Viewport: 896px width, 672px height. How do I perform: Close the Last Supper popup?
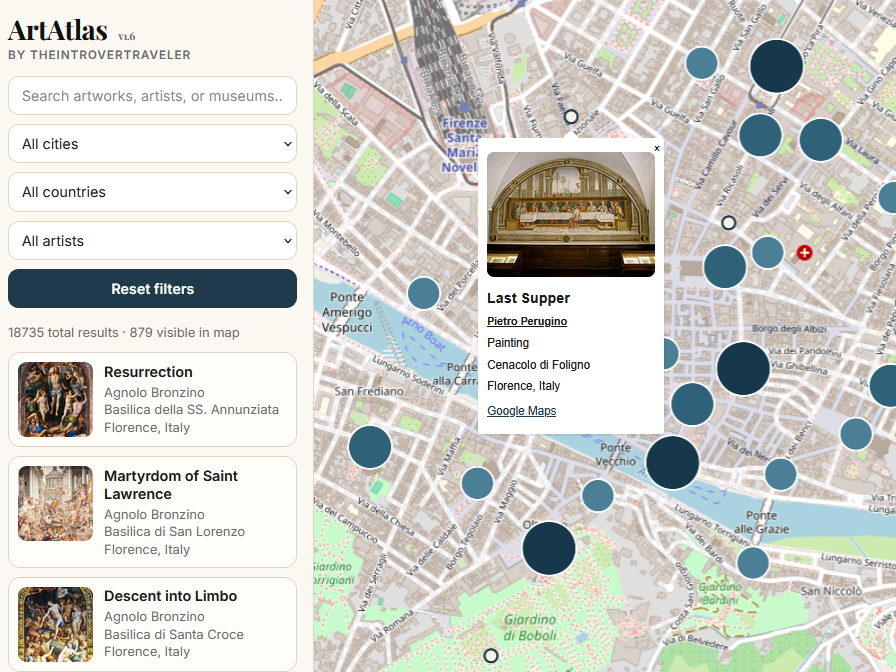point(657,147)
